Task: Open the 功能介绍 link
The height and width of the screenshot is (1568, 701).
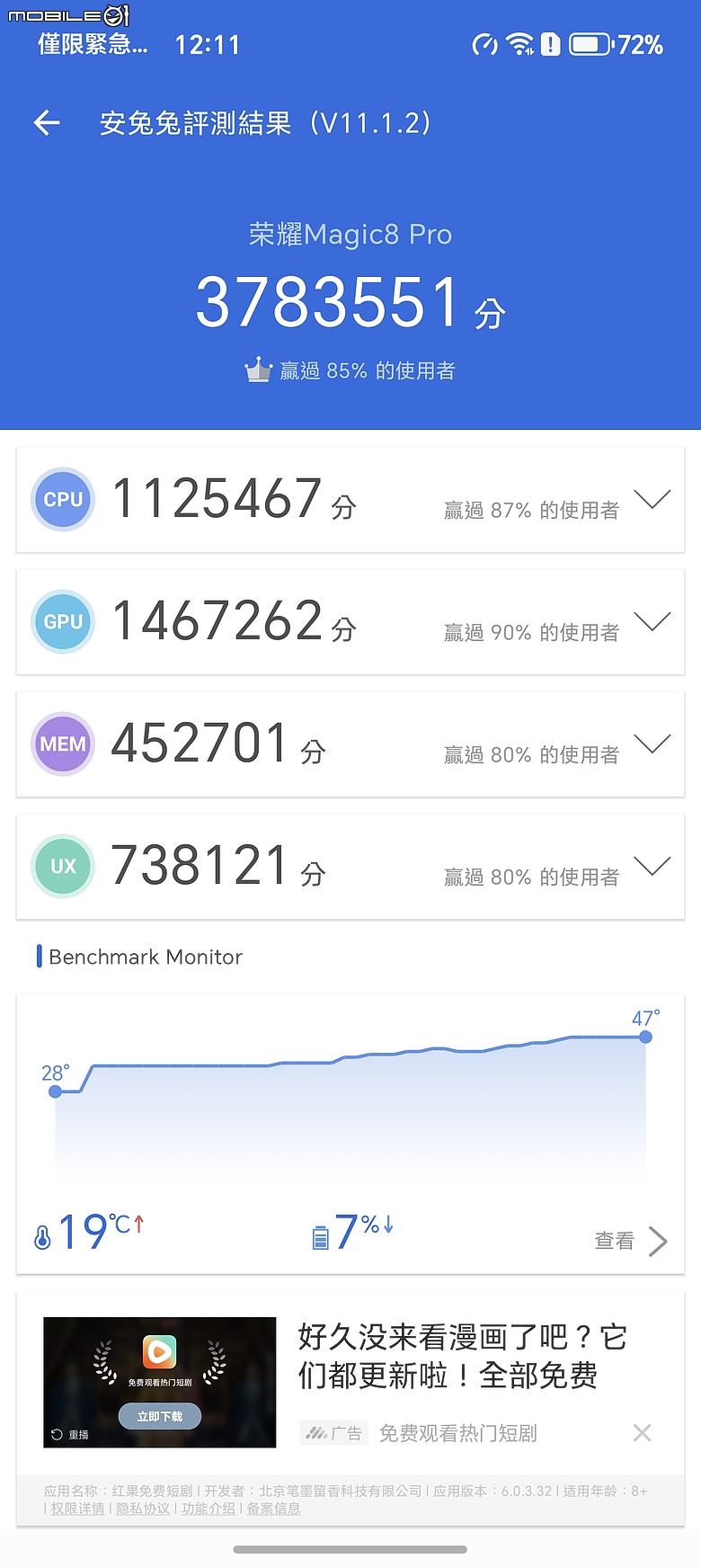Action: point(209,1508)
